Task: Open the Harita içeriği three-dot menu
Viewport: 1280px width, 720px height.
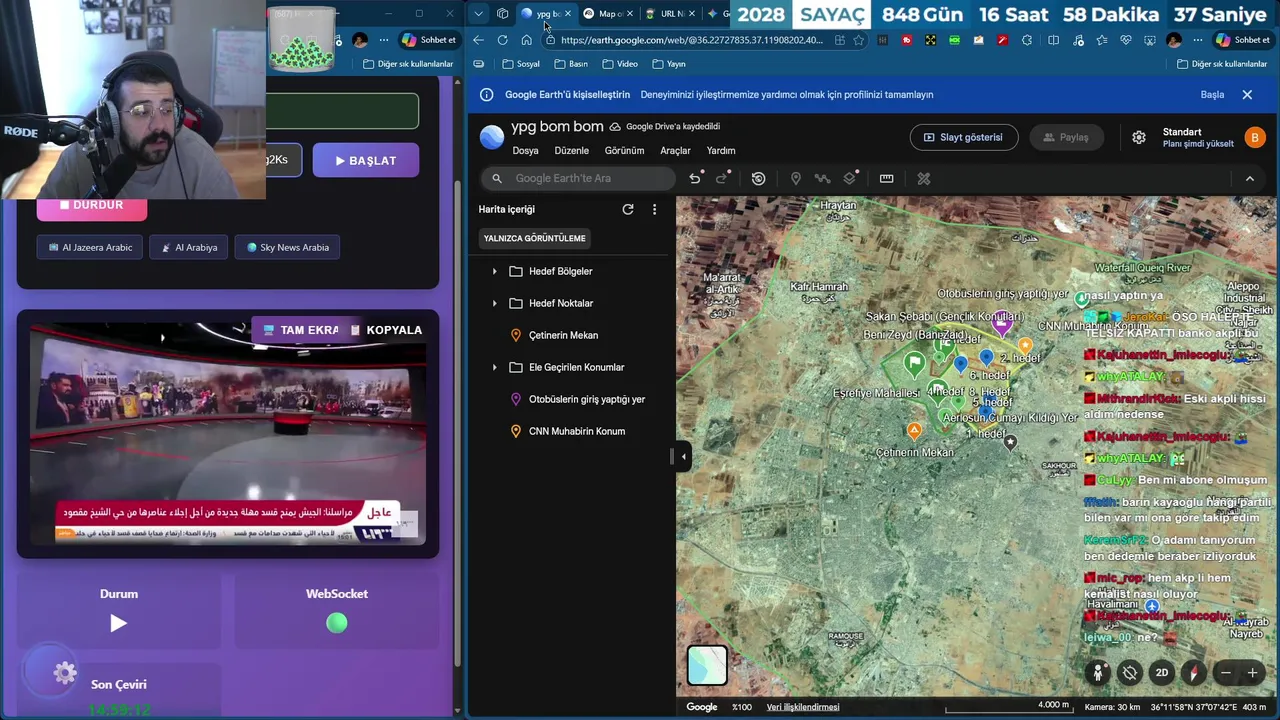Action: [x=654, y=209]
